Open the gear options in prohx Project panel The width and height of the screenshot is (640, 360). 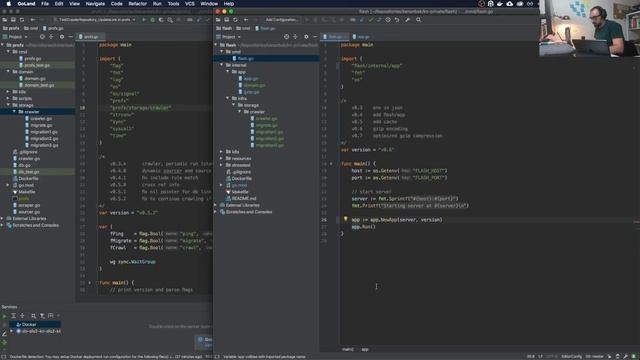[62, 37]
